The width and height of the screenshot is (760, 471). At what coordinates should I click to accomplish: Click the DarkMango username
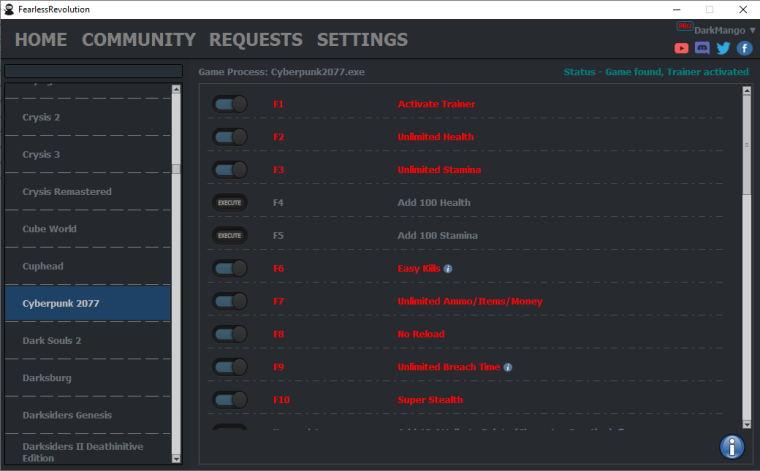point(719,31)
